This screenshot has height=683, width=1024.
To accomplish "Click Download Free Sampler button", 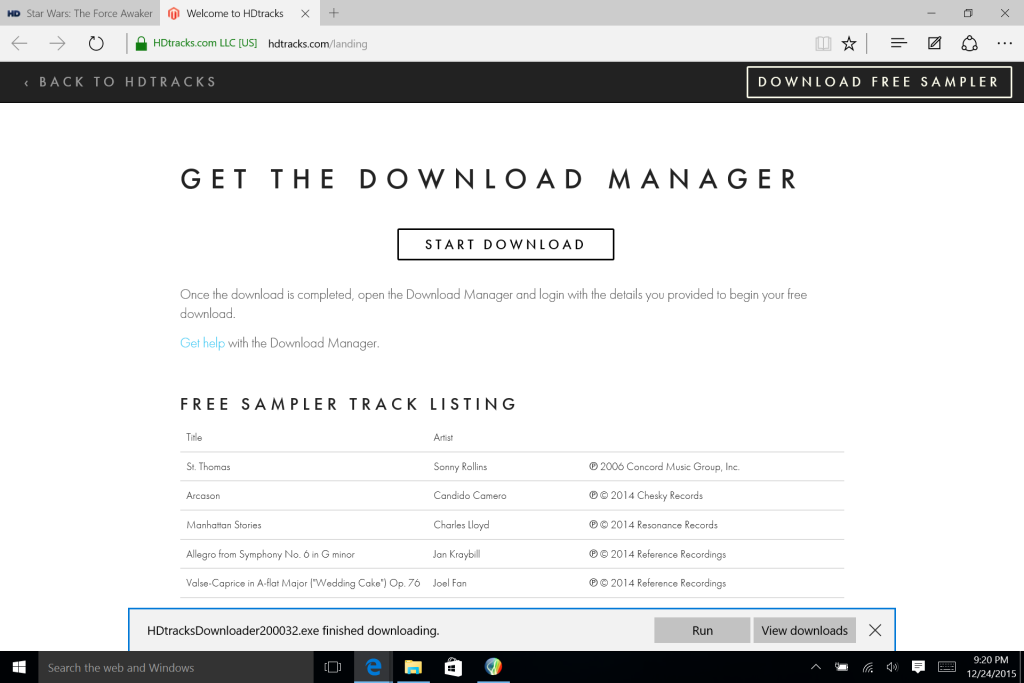I will 879,82.
